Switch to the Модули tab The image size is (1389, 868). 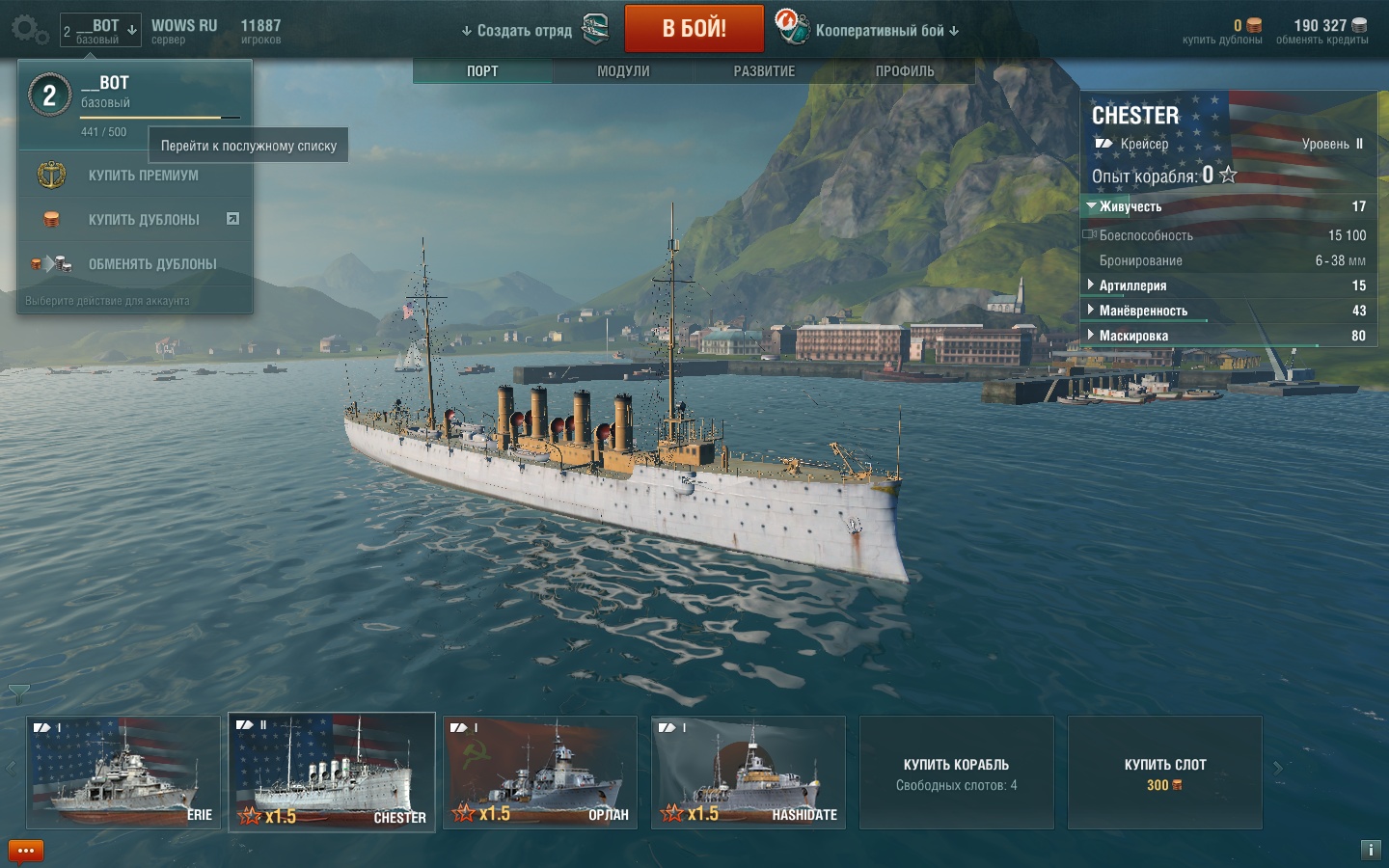[x=623, y=71]
